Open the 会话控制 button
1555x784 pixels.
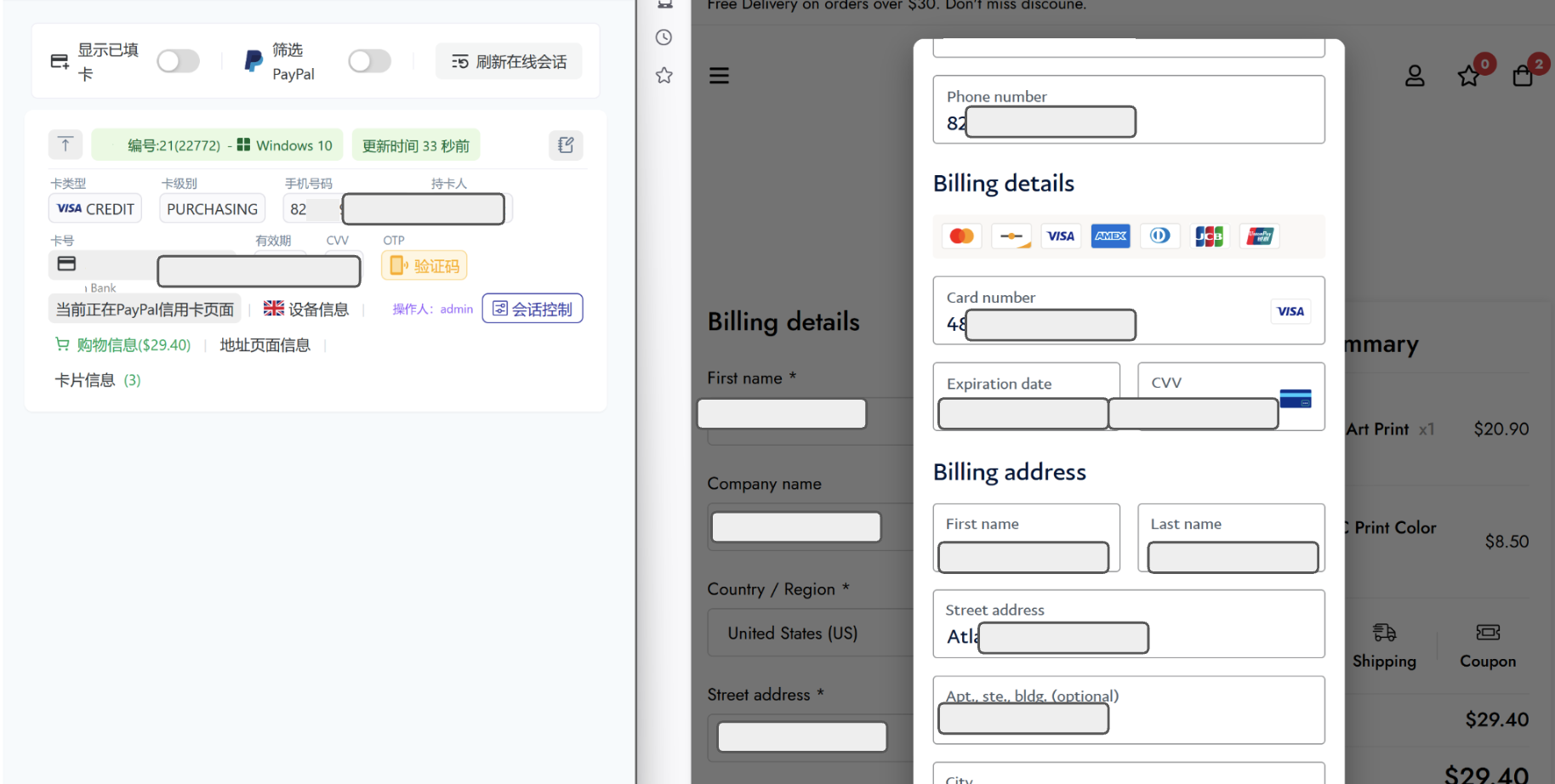pyautogui.click(x=533, y=309)
